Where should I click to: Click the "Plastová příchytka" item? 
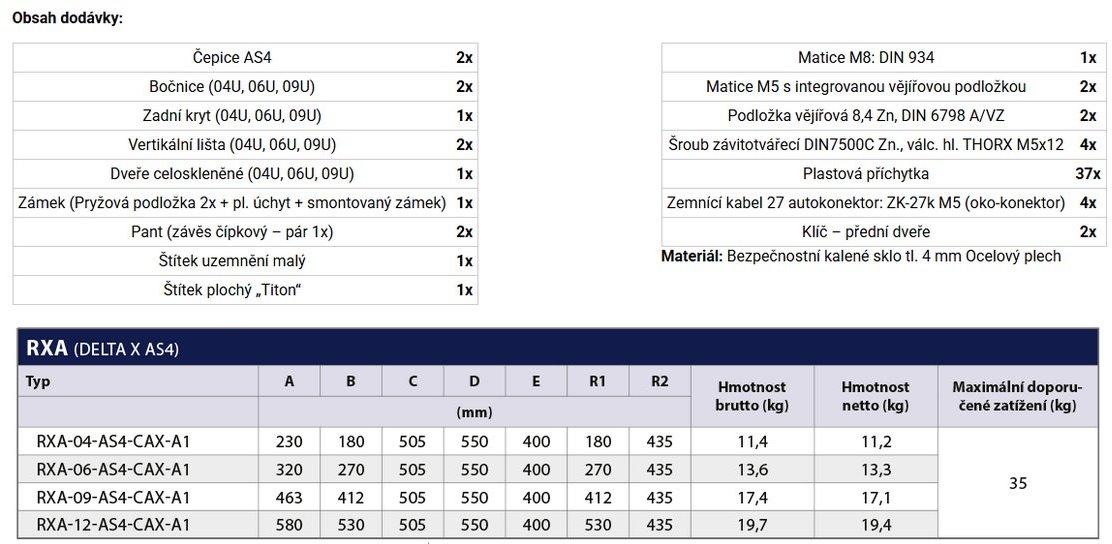coord(866,174)
